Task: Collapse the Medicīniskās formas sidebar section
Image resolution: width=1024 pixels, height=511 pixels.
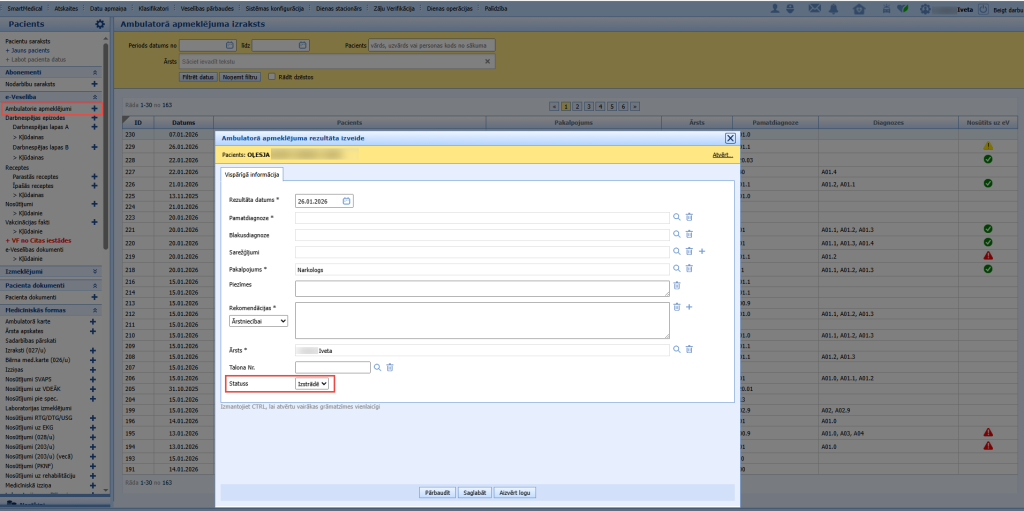Action: coord(95,310)
